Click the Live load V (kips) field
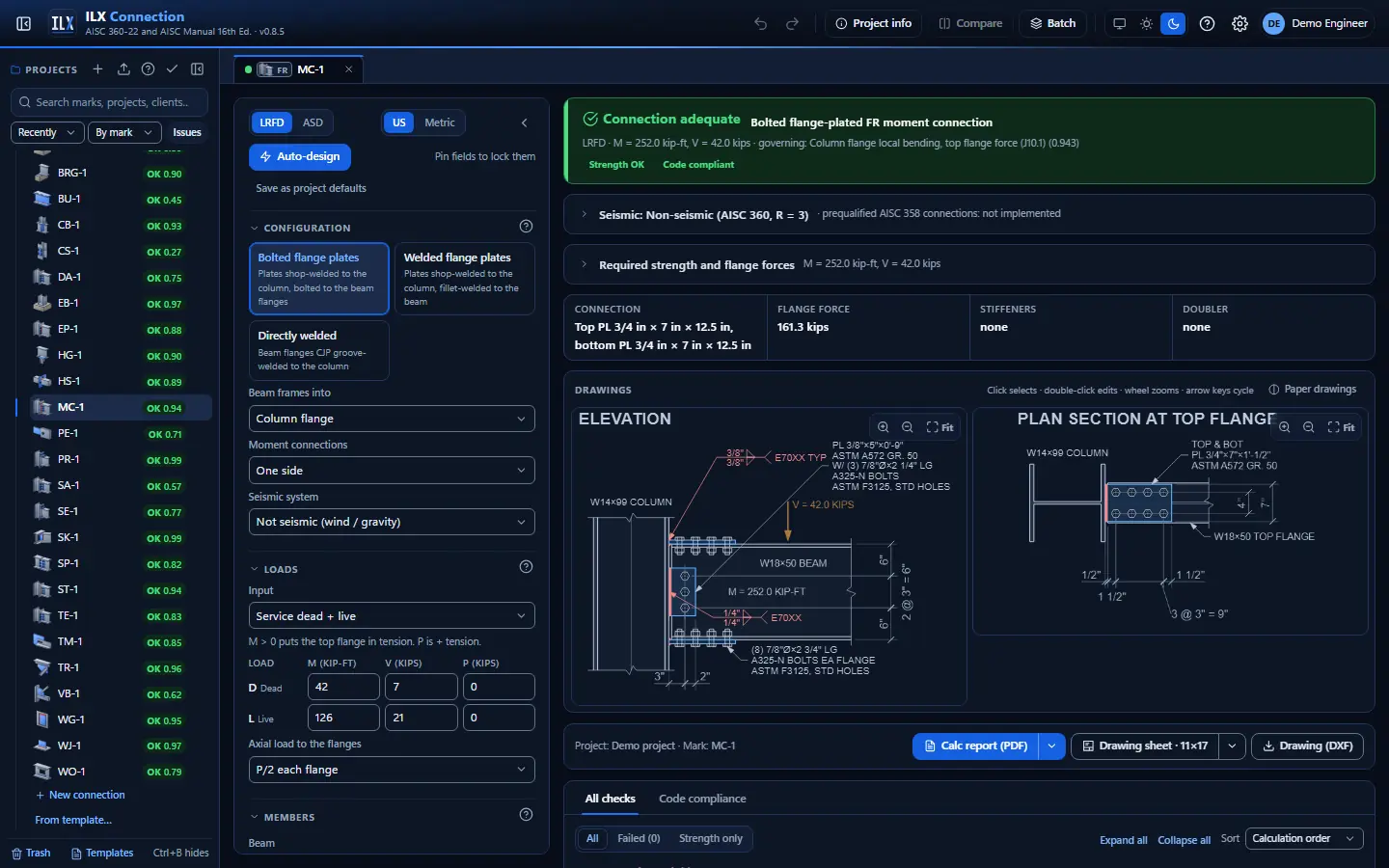The width and height of the screenshot is (1389, 868). tap(422, 718)
